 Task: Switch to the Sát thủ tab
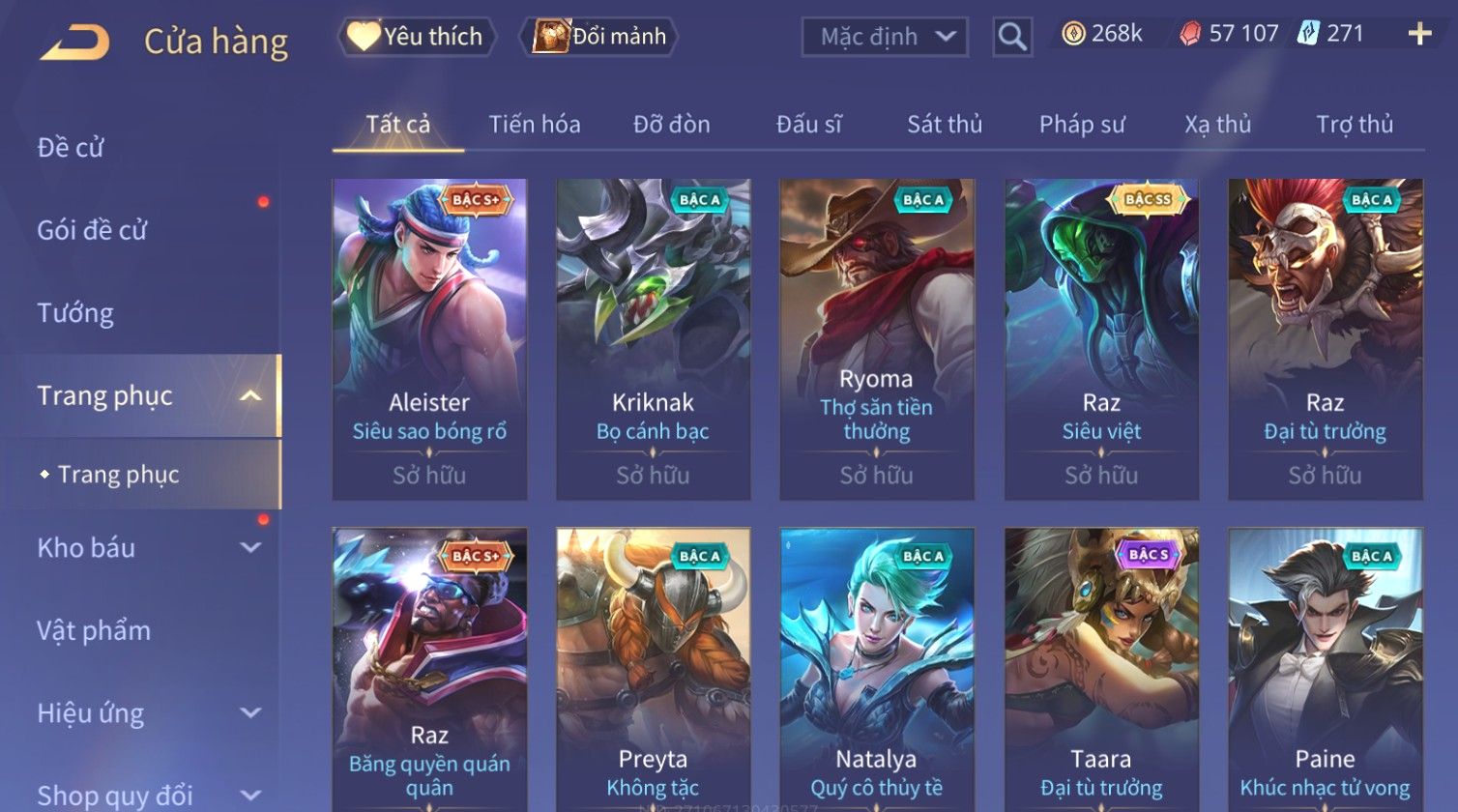click(x=944, y=125)
